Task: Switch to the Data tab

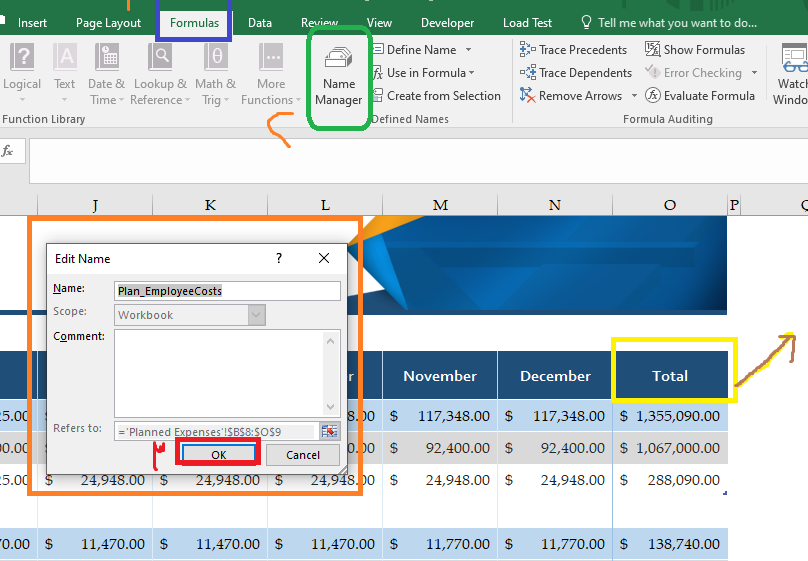Action: coord(260,23)
